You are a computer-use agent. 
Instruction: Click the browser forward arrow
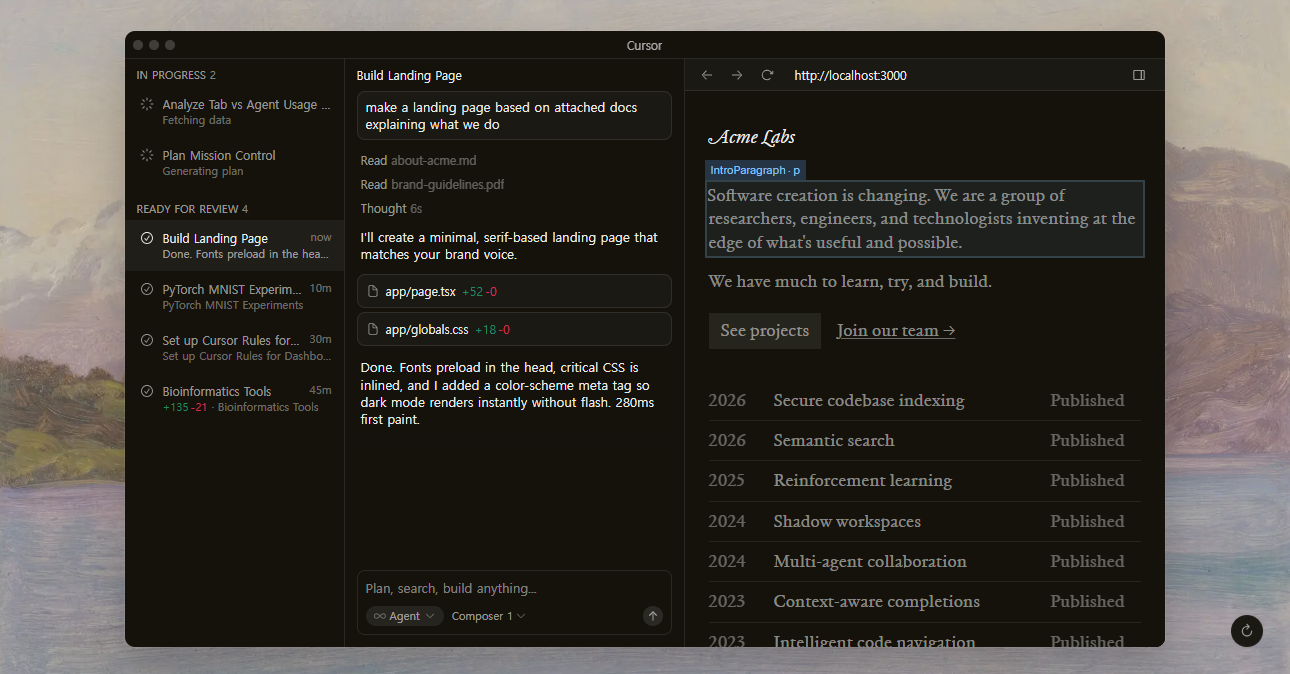(737, 75)
